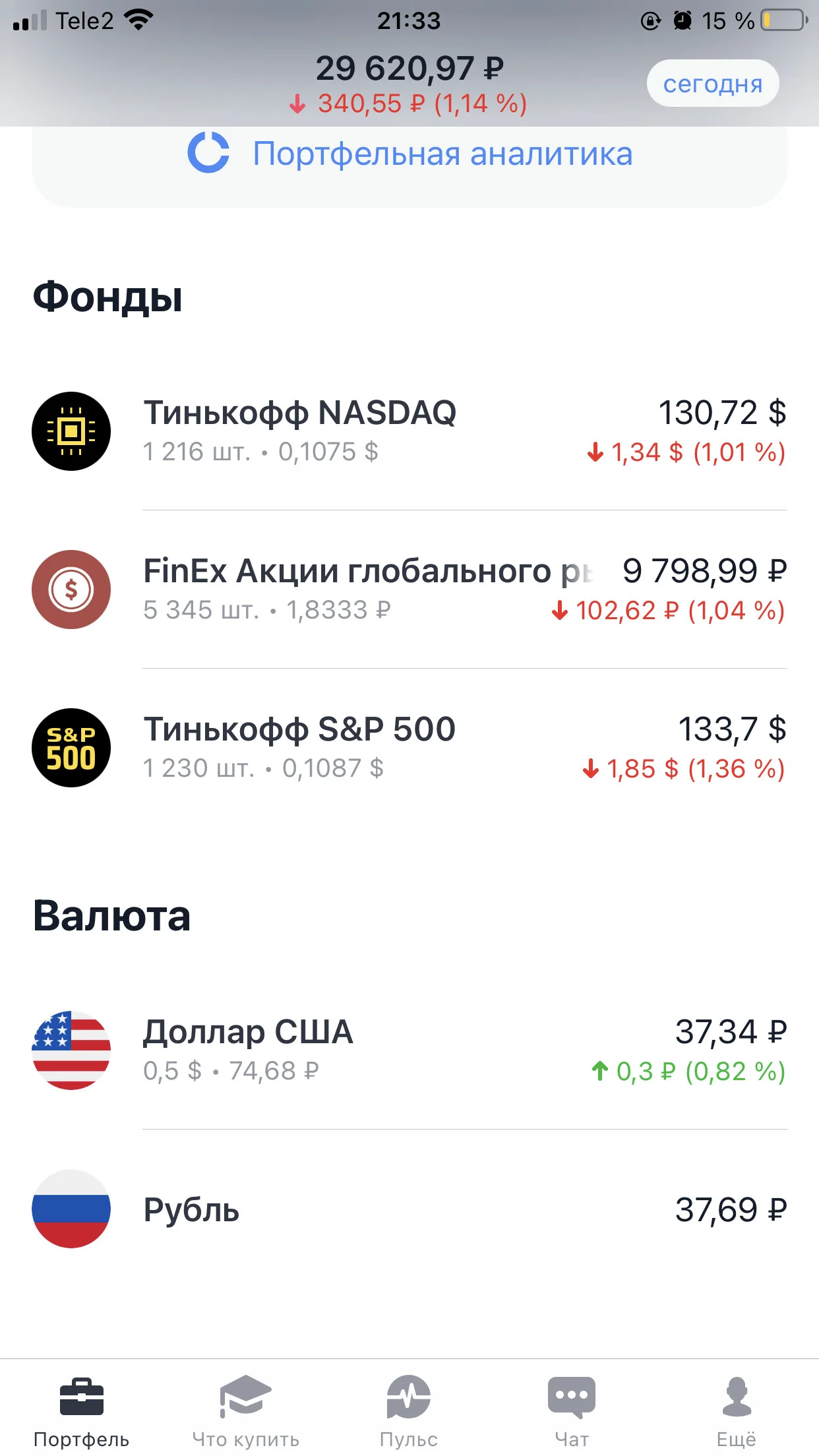
Task: Tap the FinEx fund dollar coin icon
Action: [x=71, y=590]
